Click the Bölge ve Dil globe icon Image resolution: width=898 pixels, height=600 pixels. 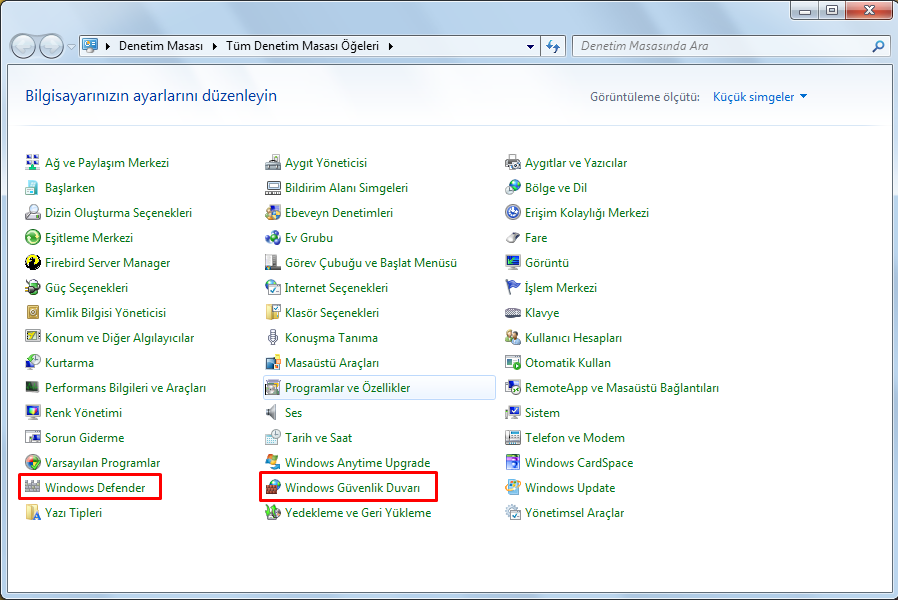tap(513, 188)
